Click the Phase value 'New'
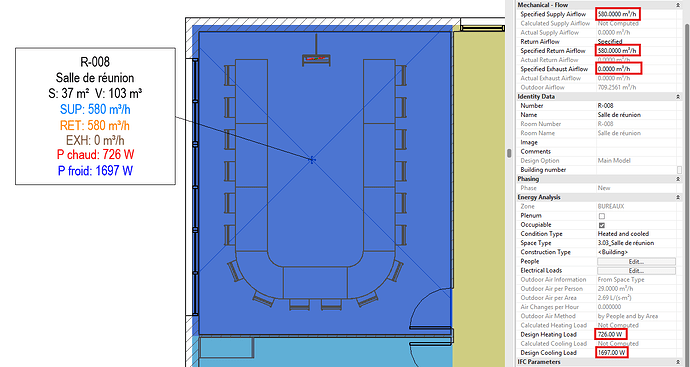 604,188
